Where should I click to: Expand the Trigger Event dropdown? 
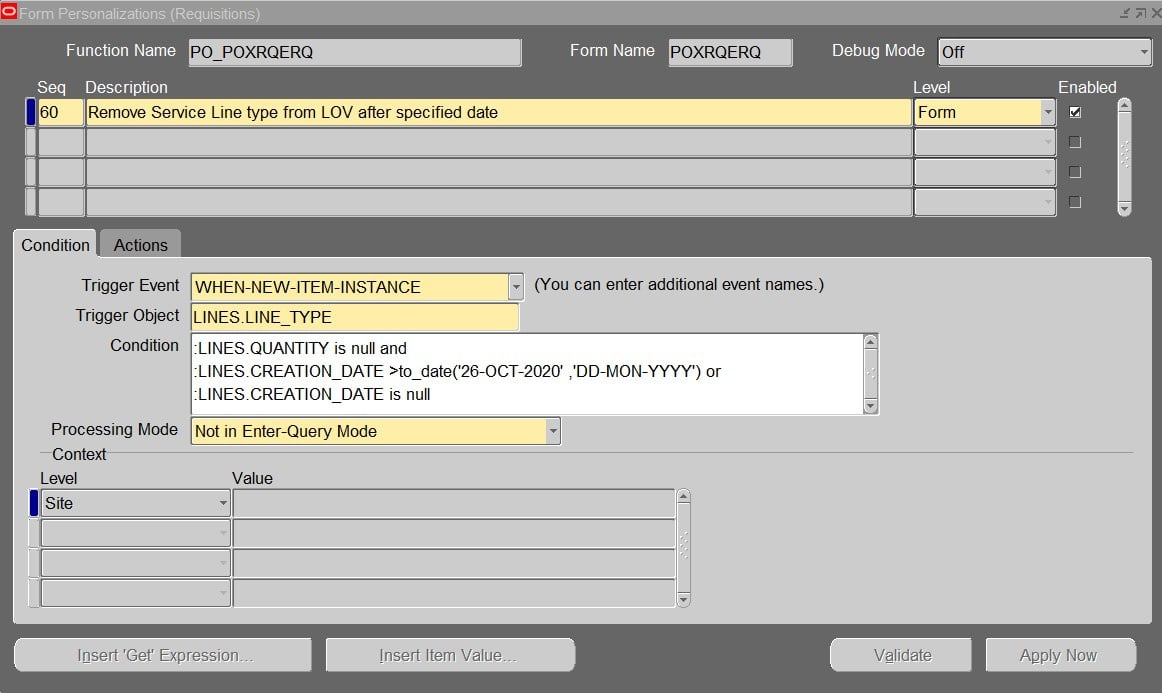tap(515, 286)
